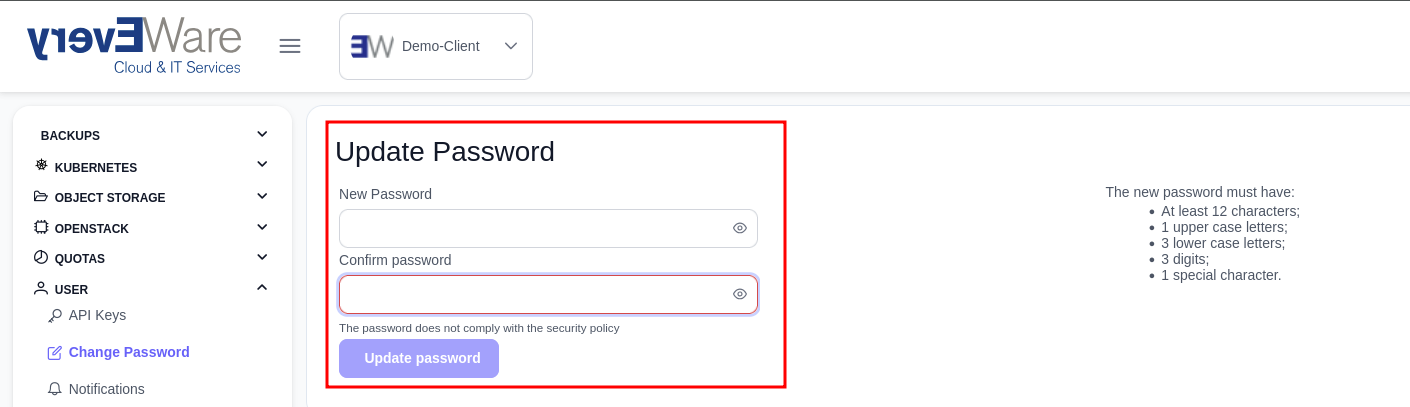Click the EveryWare logo
This screenshot has height=407, width=1410.
(134, 45)
